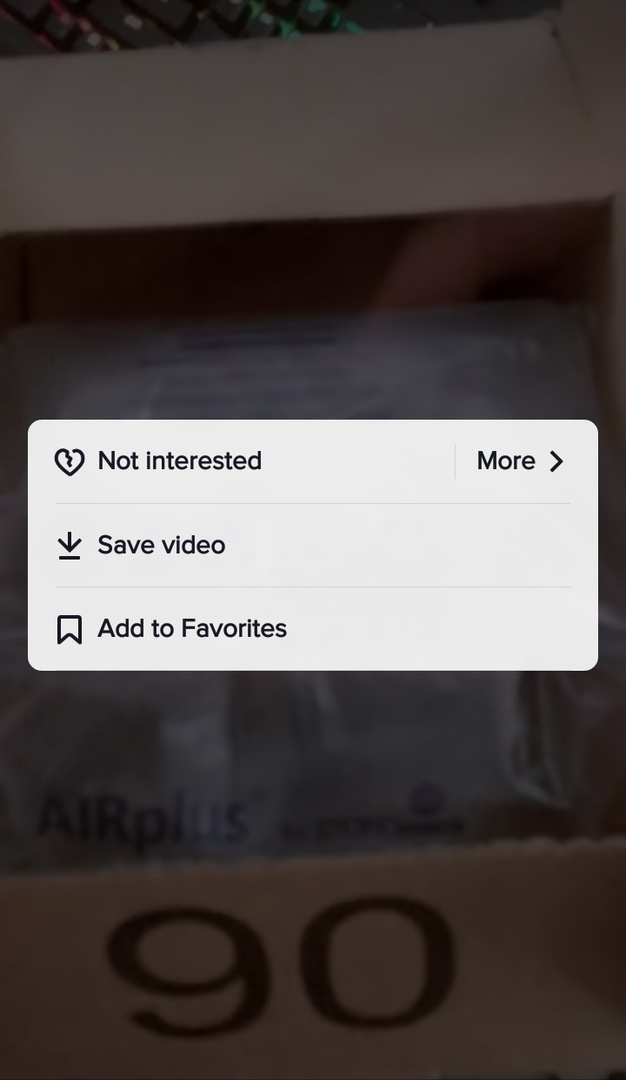Viewport: 626px width, 1080px height.
Task: Dismiss the menu by tapping the dimmed video above it
Action: [x=313, y=207]
